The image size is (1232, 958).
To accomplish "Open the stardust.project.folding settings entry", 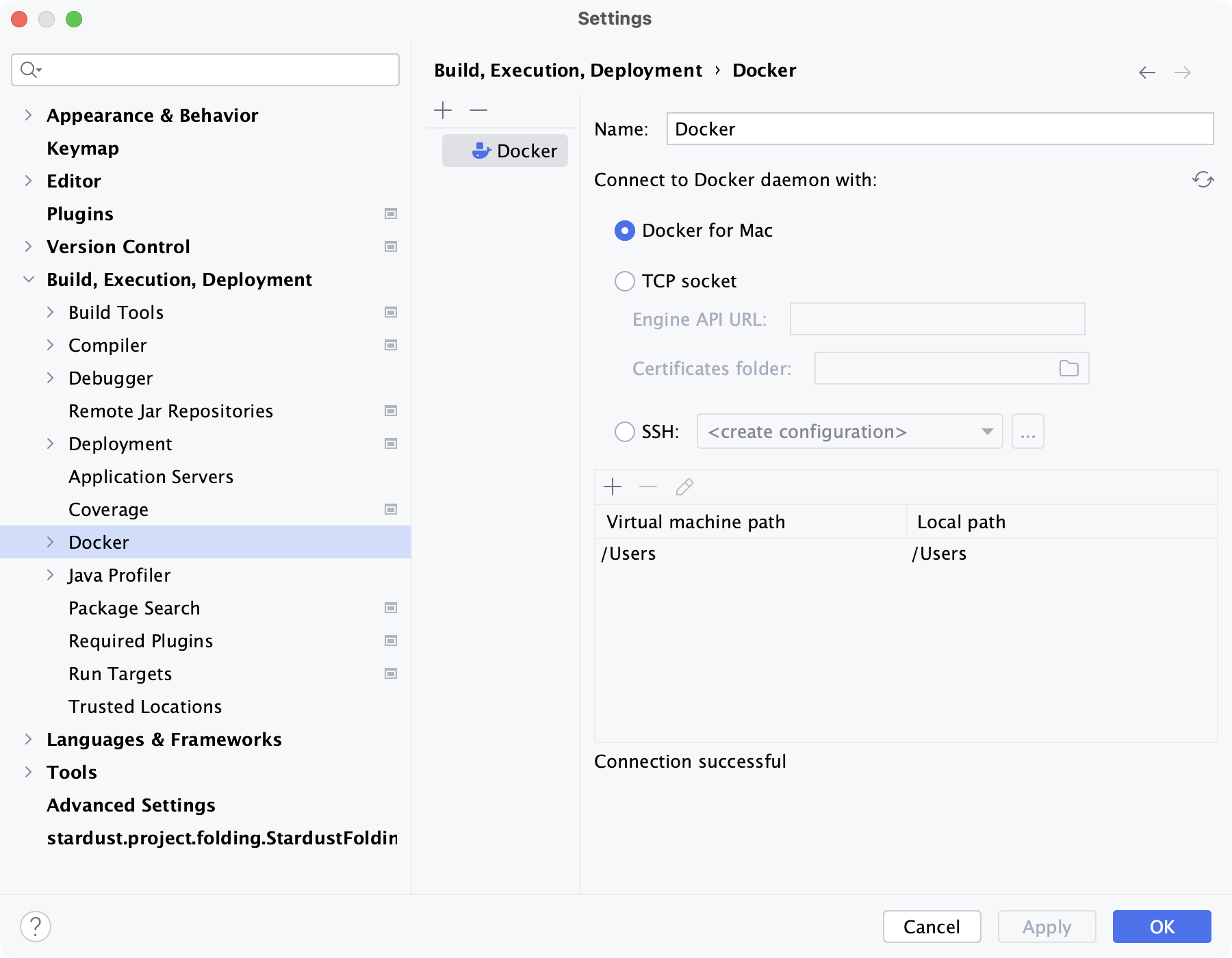I will point(222,838).
